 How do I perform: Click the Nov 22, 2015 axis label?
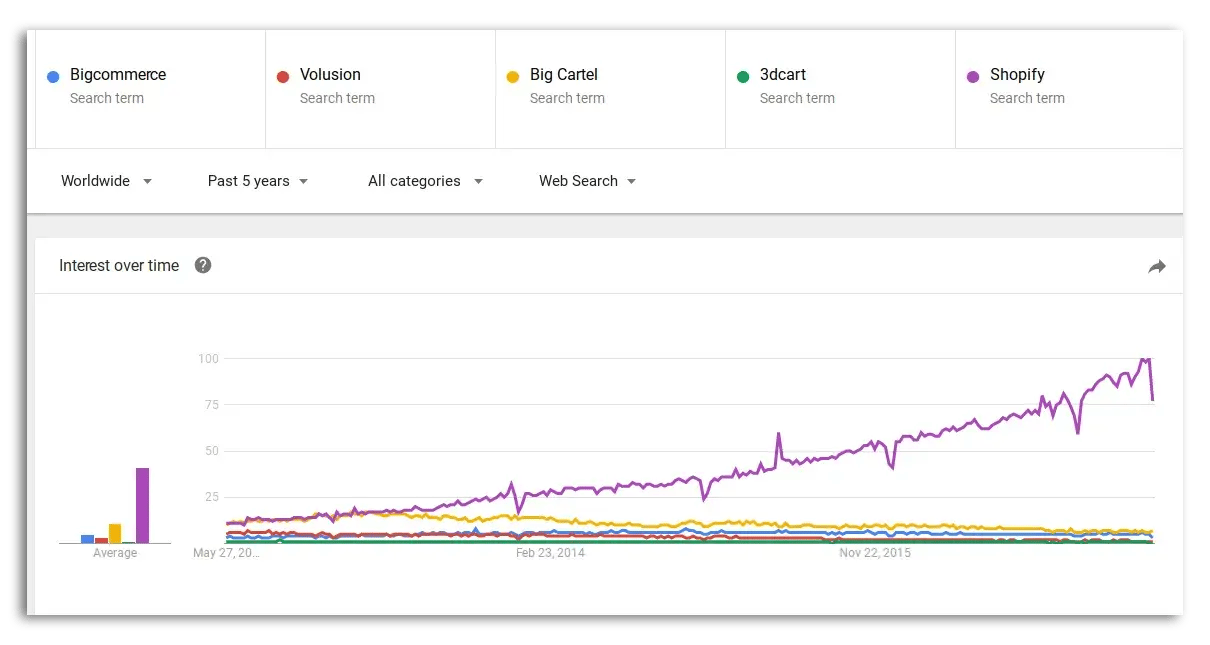(x=876, y=552)
